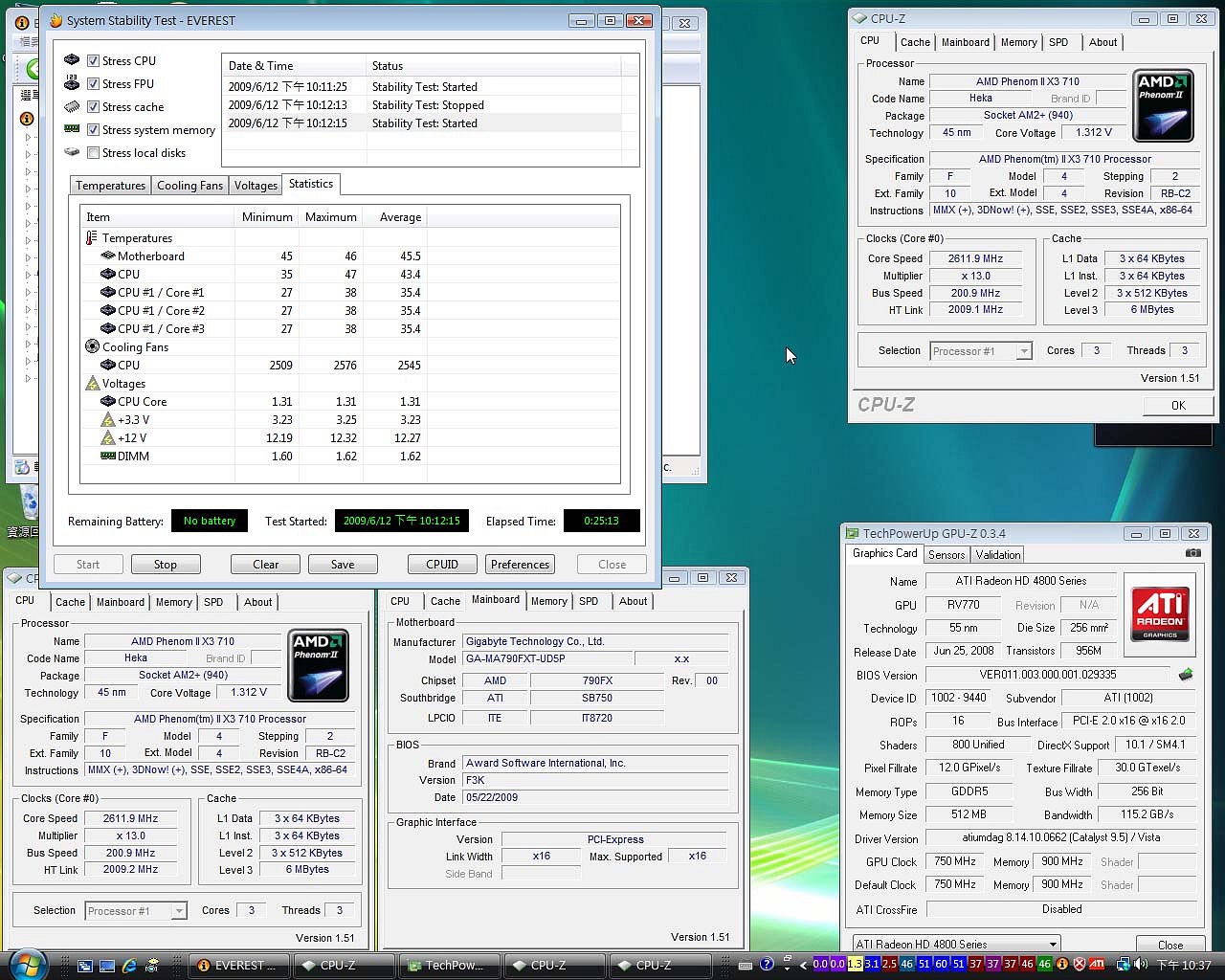Click the CPUID button
This screenshot has width=1225, height=980.
[442, 565]
